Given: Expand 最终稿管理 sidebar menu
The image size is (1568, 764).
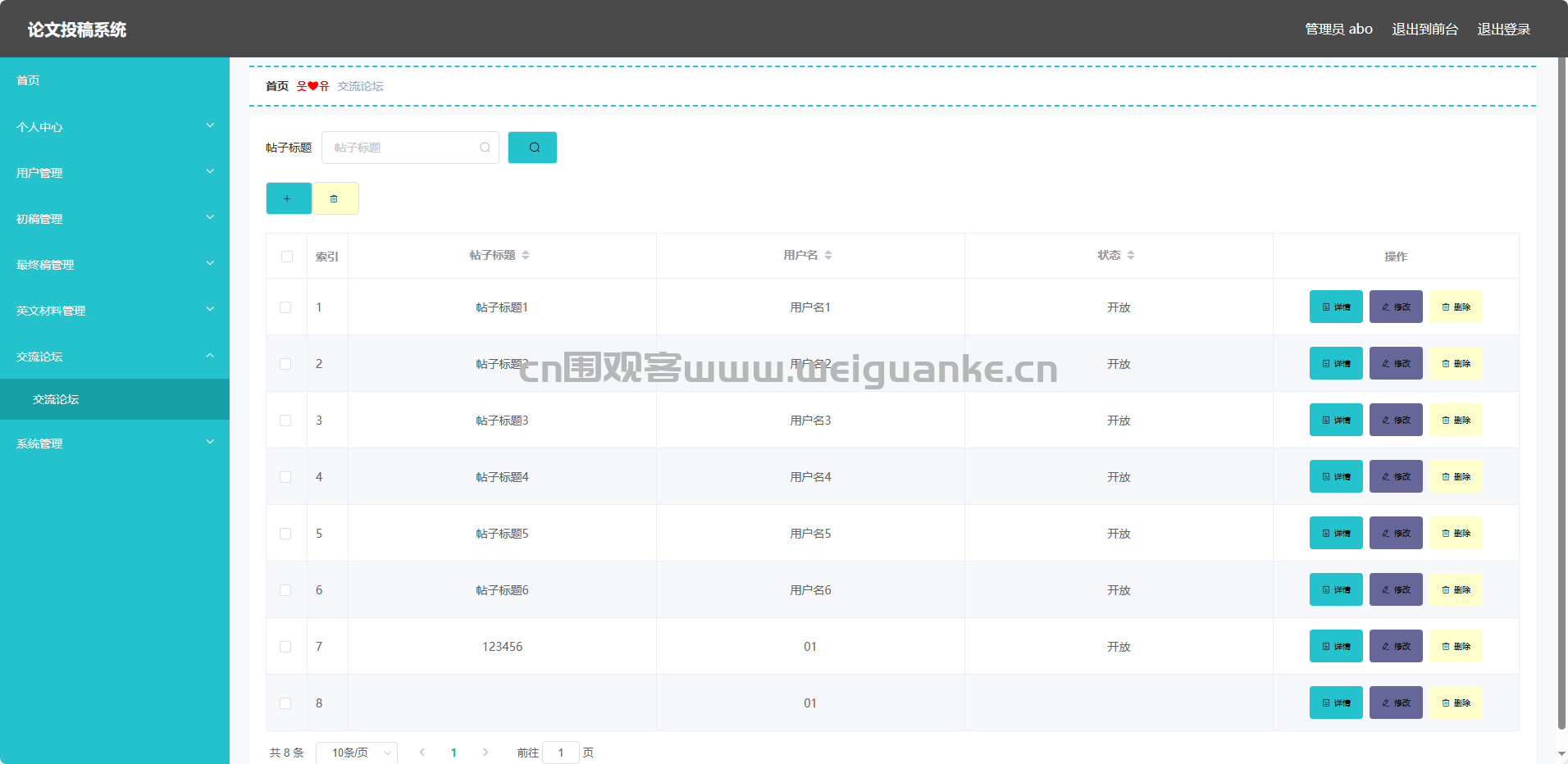Looking at the screenshot, I should 115,264.
